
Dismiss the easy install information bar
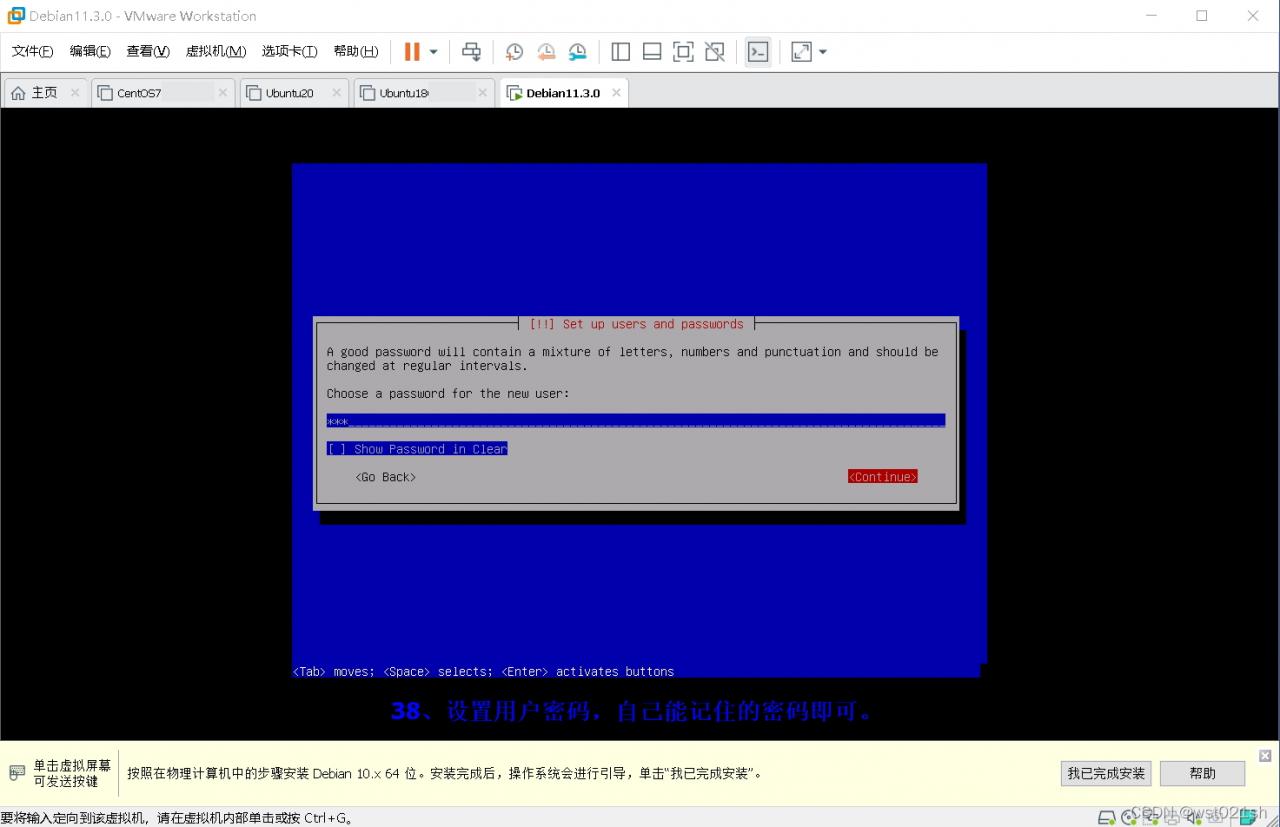(1265, 756)
